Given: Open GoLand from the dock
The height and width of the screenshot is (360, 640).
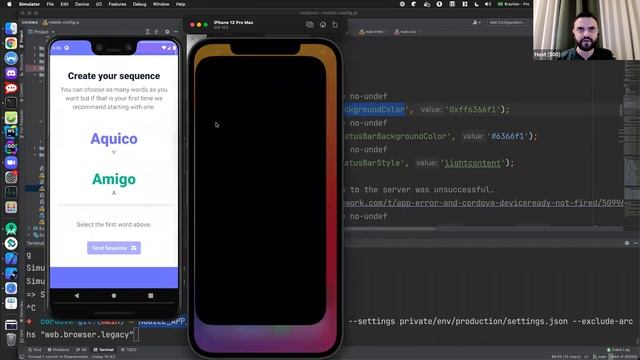Looking at the screenshot, I should [11, 147].
